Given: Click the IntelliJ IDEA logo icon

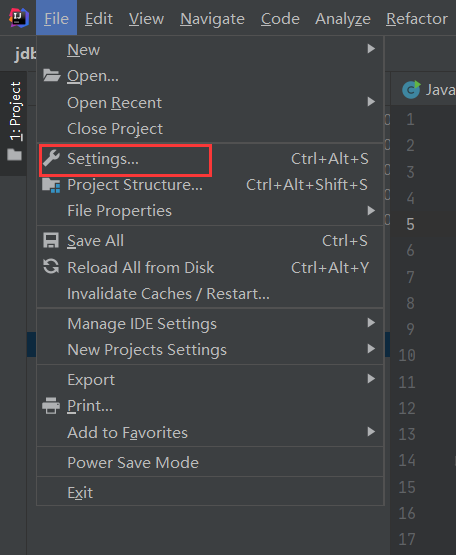Looking at the screenshot, I should 19,18.
